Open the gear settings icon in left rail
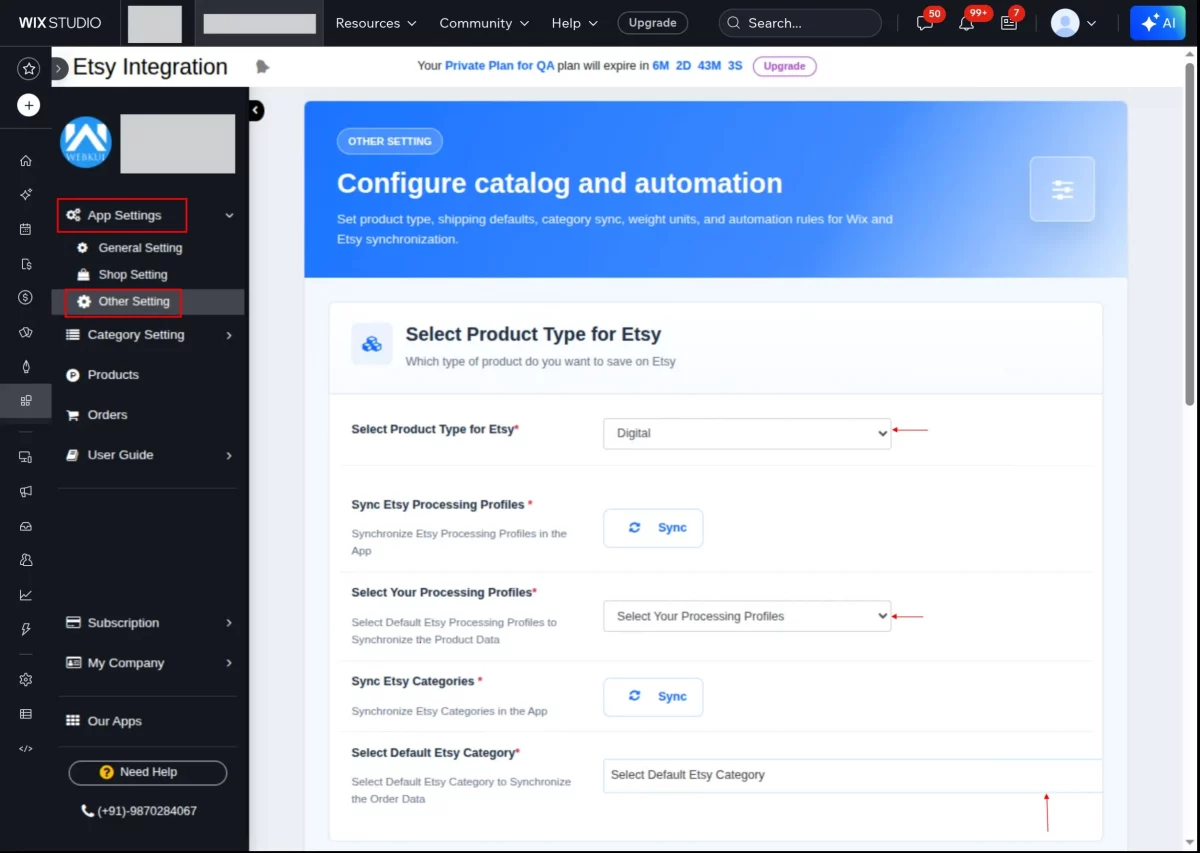Image resolution: width=1200 pixels, height=853 pixels. pyautogui.click(x=26, y=679)
